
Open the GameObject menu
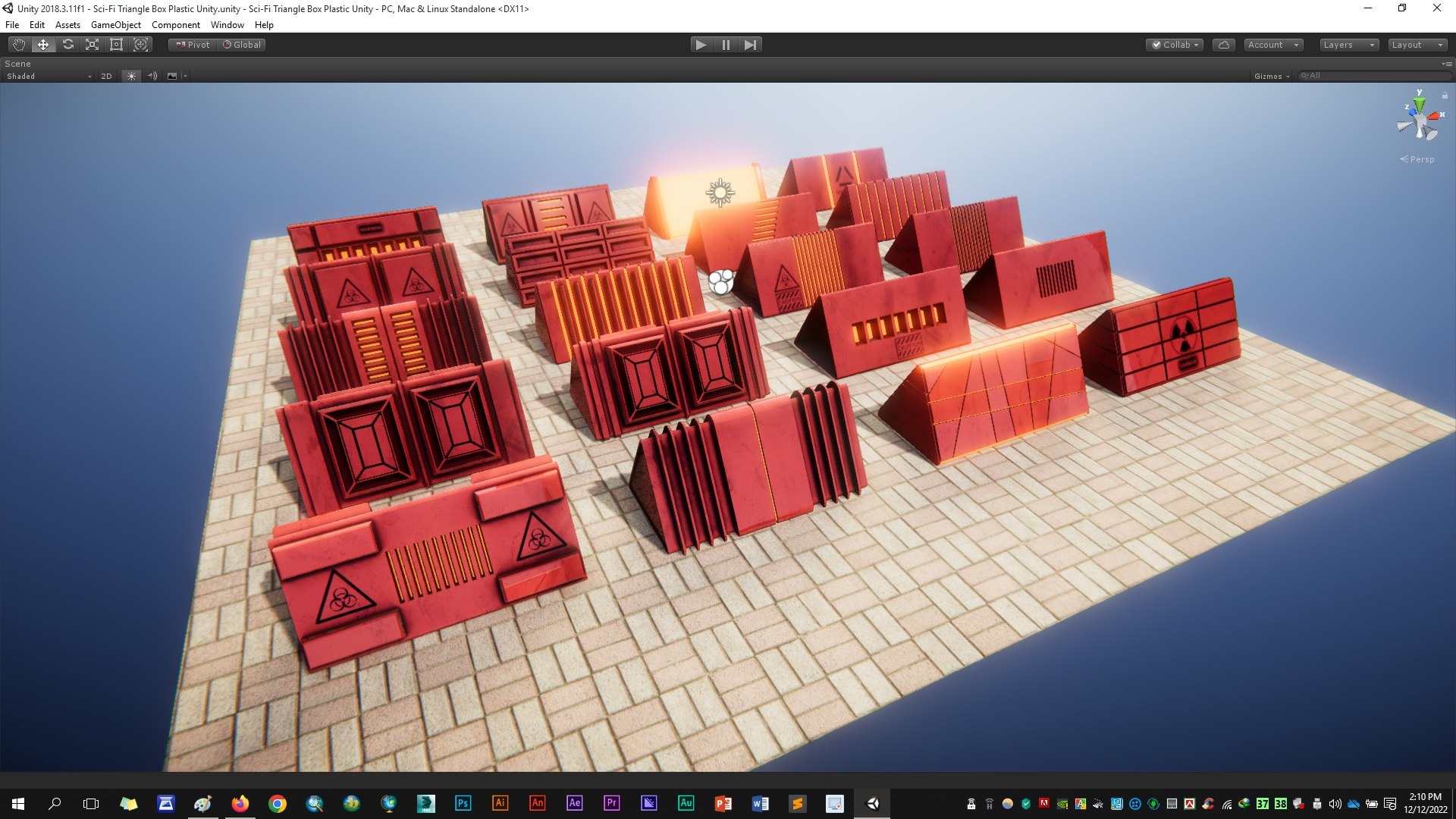click(115, 25)
